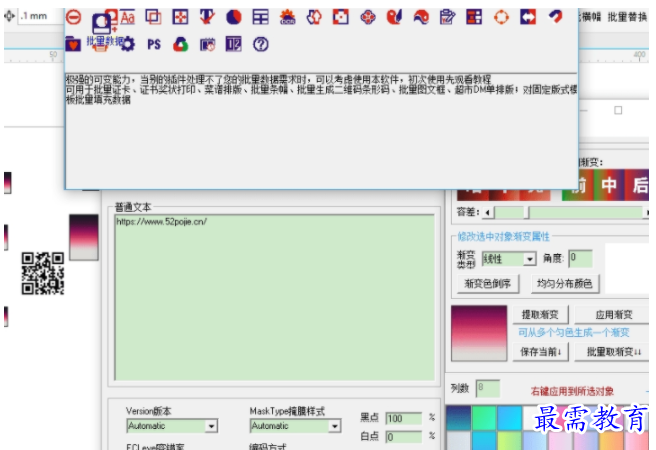This screenshot has height=450, width=656.
Task: Click the square with four arrows icon
Action: pyautogui.click(x=180, y=17)
